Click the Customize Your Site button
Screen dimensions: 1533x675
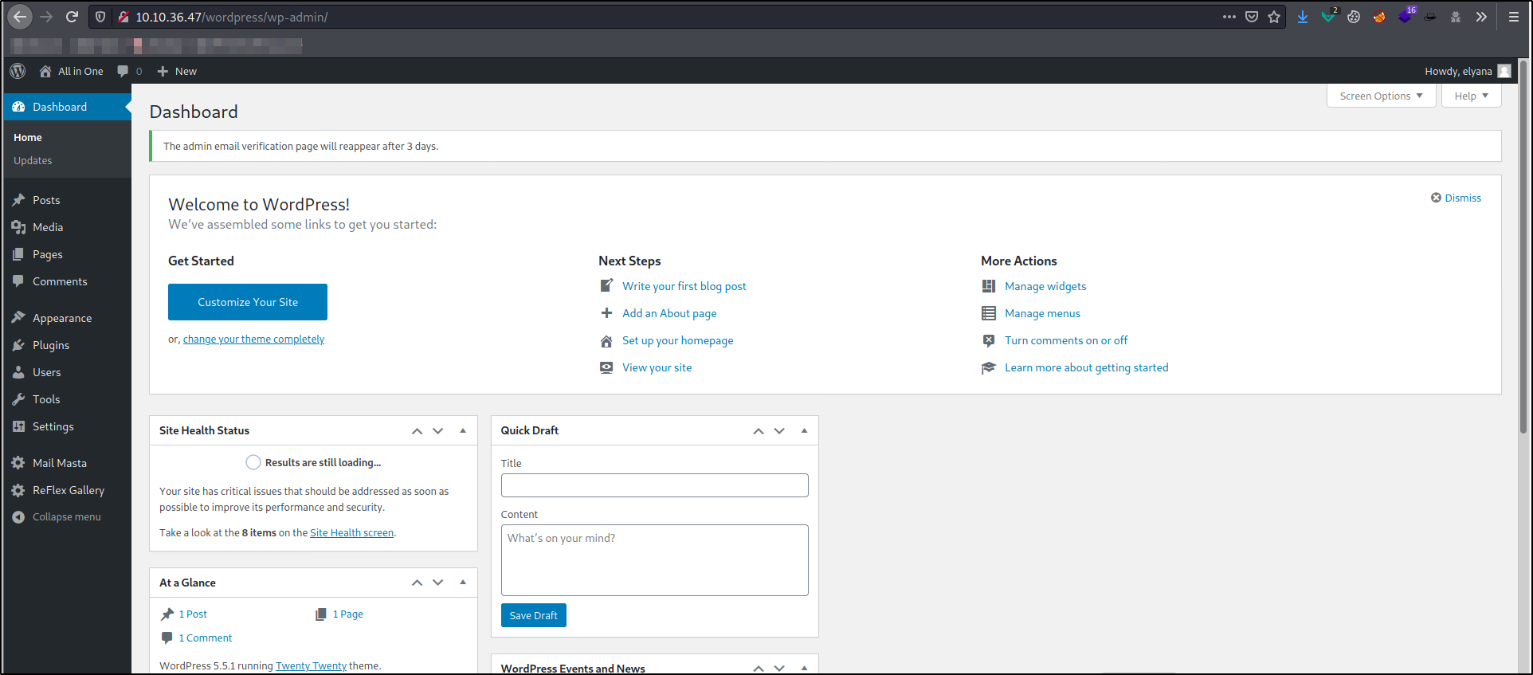point(247,302)
